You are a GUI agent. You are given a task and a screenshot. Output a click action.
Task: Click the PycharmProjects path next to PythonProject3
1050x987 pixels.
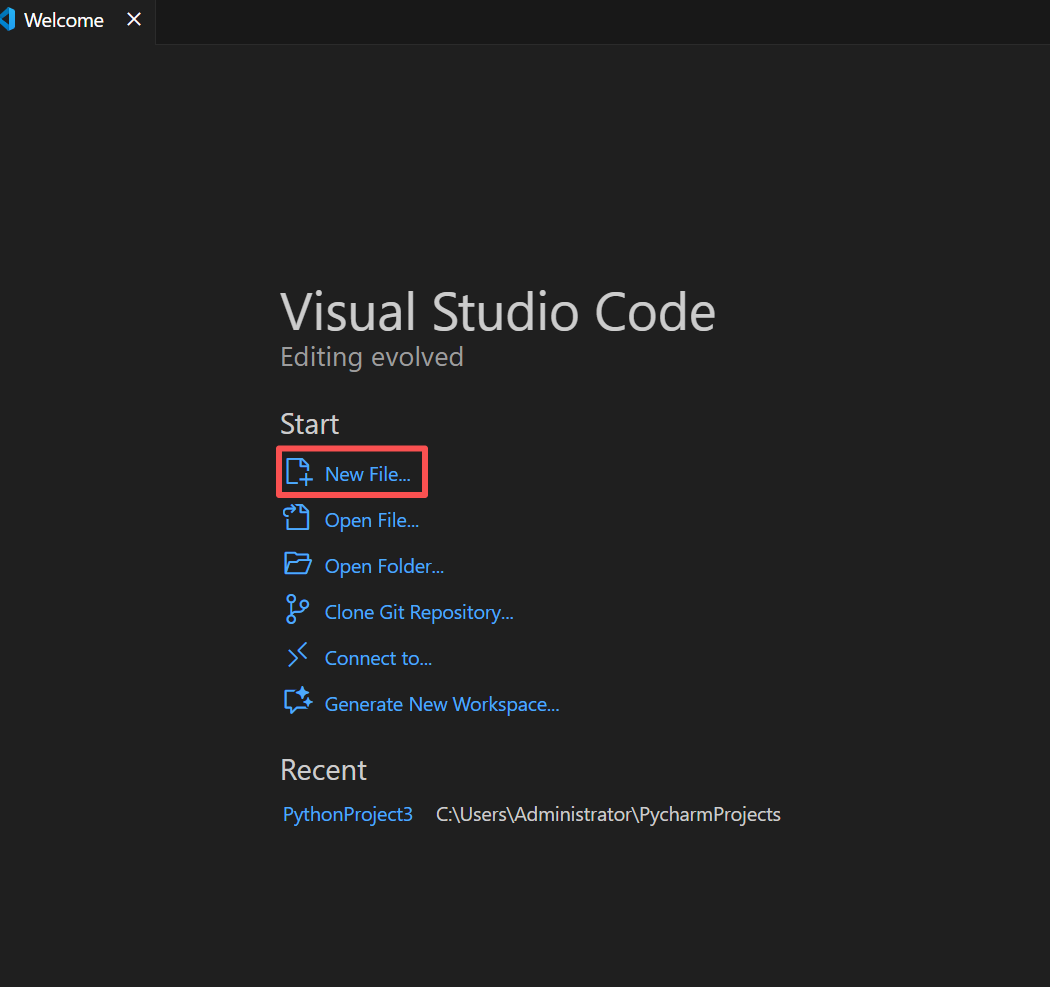pyautogui.click(x=608, y=814)
